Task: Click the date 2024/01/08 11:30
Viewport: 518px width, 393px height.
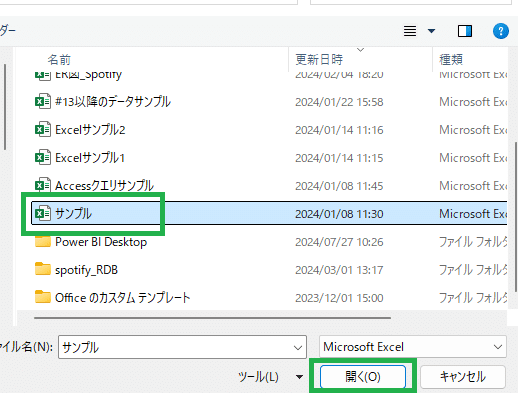Action: click(339, 214)
